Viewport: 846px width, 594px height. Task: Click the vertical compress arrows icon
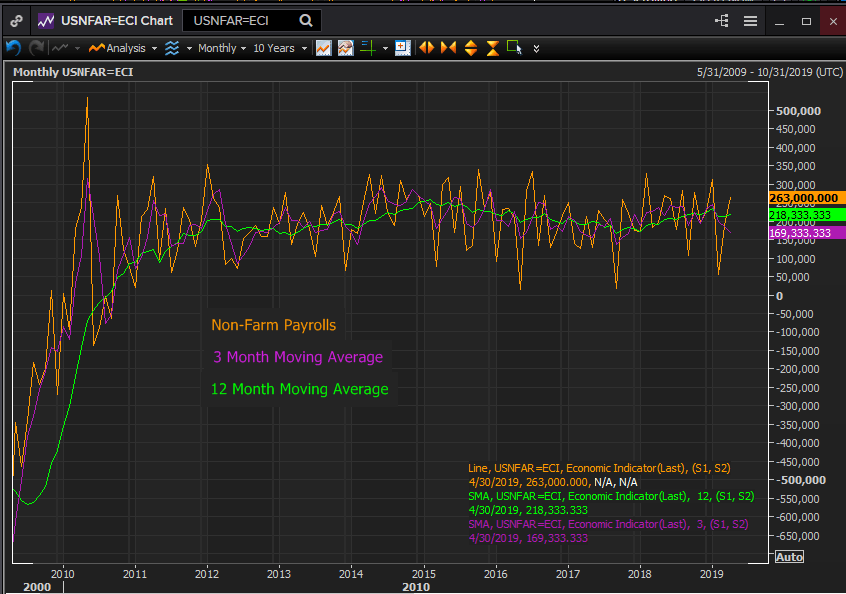[x=493, y=48]
